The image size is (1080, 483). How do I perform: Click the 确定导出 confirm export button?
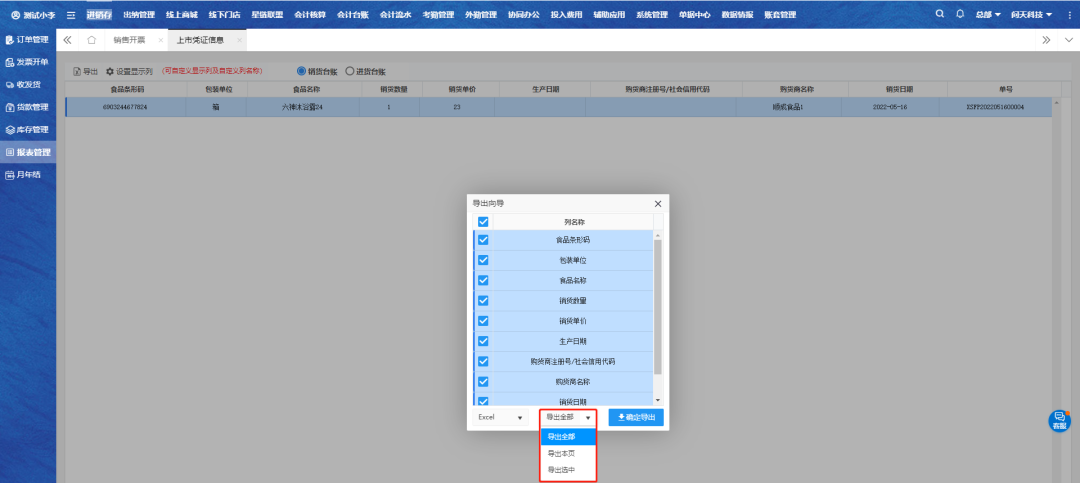click(636, 417)
